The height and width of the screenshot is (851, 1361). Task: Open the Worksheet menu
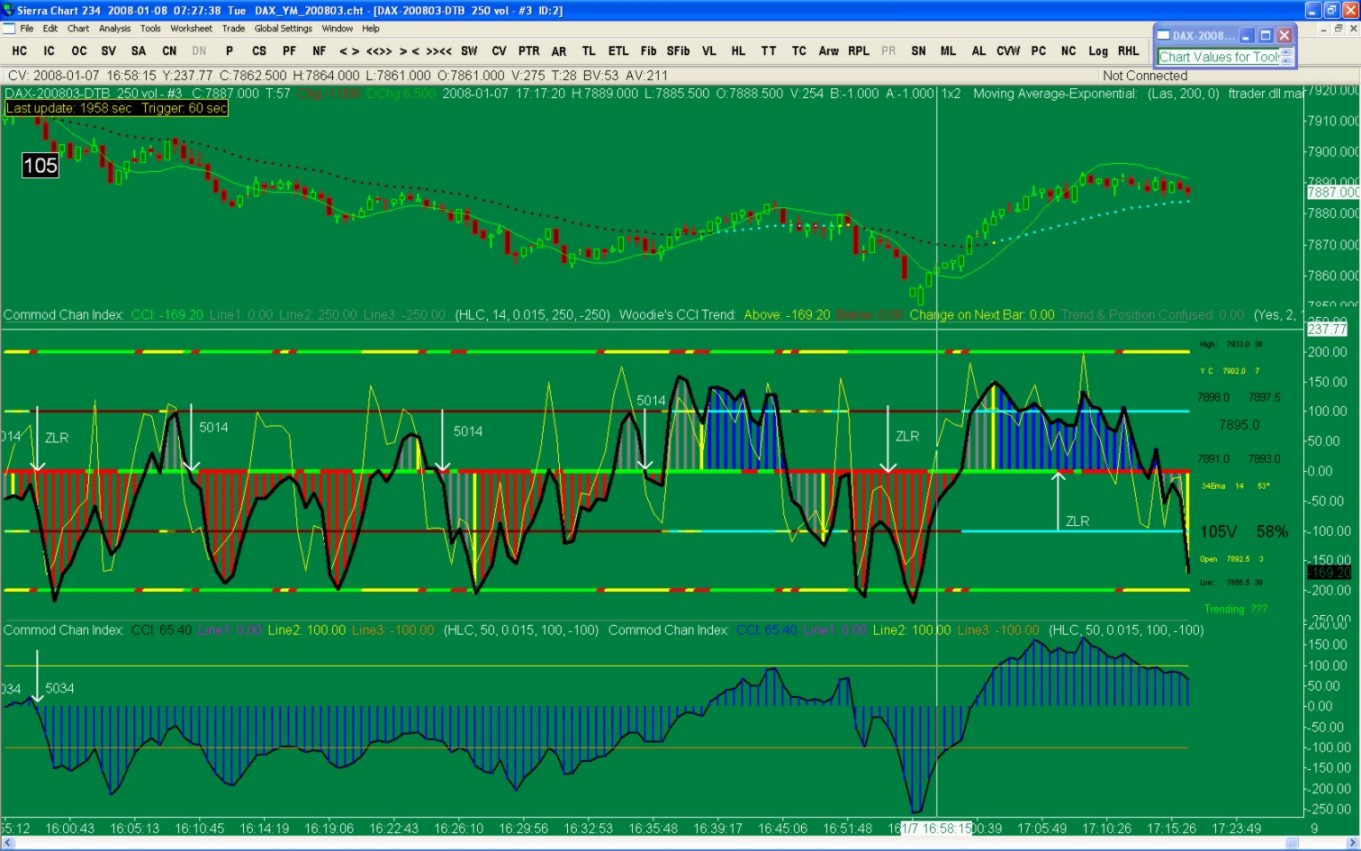(191, 28)
